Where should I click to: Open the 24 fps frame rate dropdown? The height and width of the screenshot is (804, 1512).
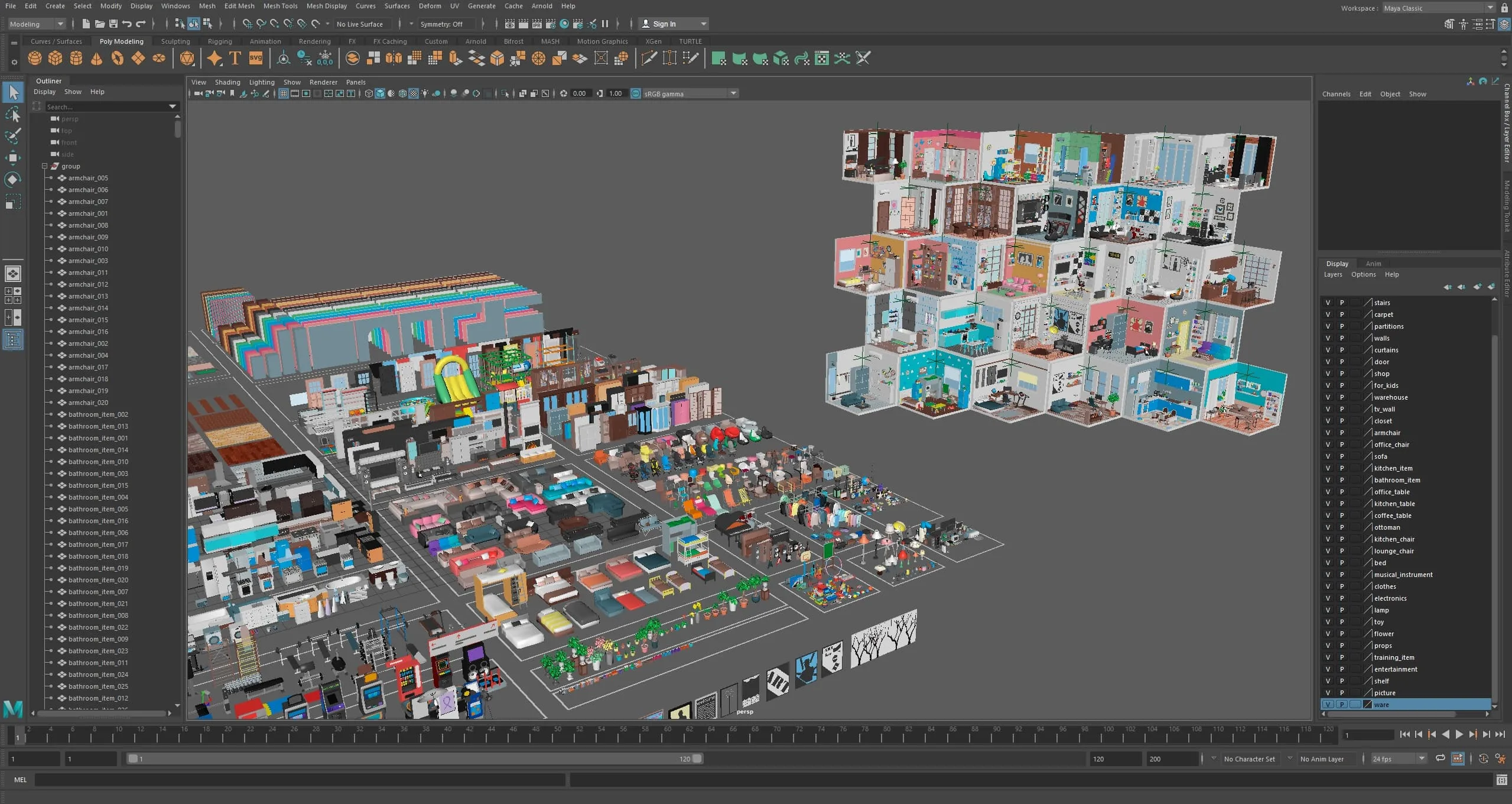click(1399, 758)
